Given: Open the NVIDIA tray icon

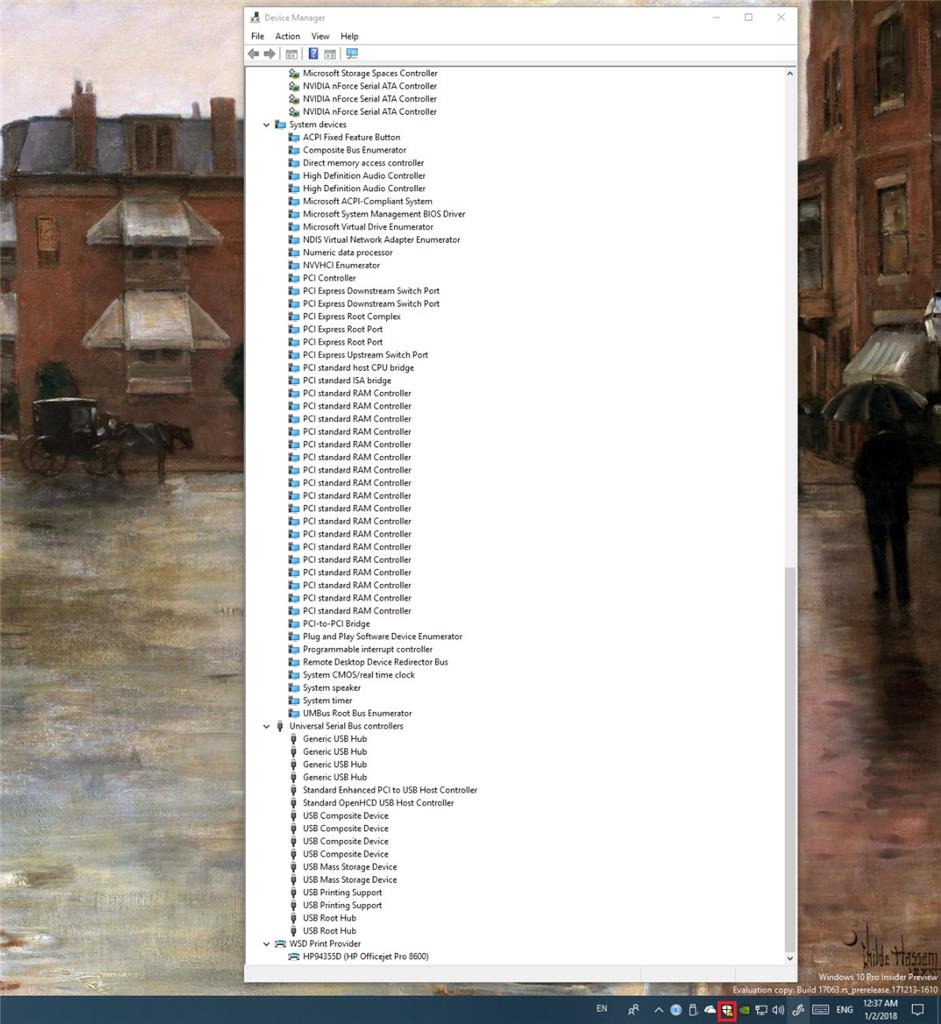Looking at the screenshot, I should point(744,1010).
